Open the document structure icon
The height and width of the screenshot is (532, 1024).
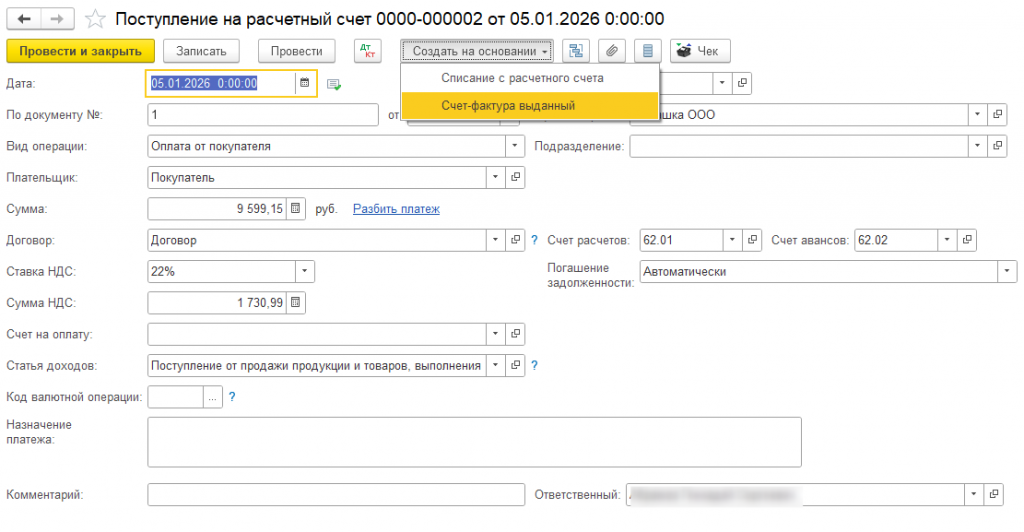pos(576,51)
